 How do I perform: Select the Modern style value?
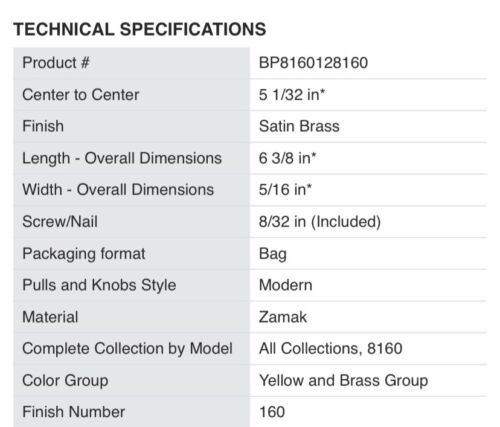(x=286, y=285)
